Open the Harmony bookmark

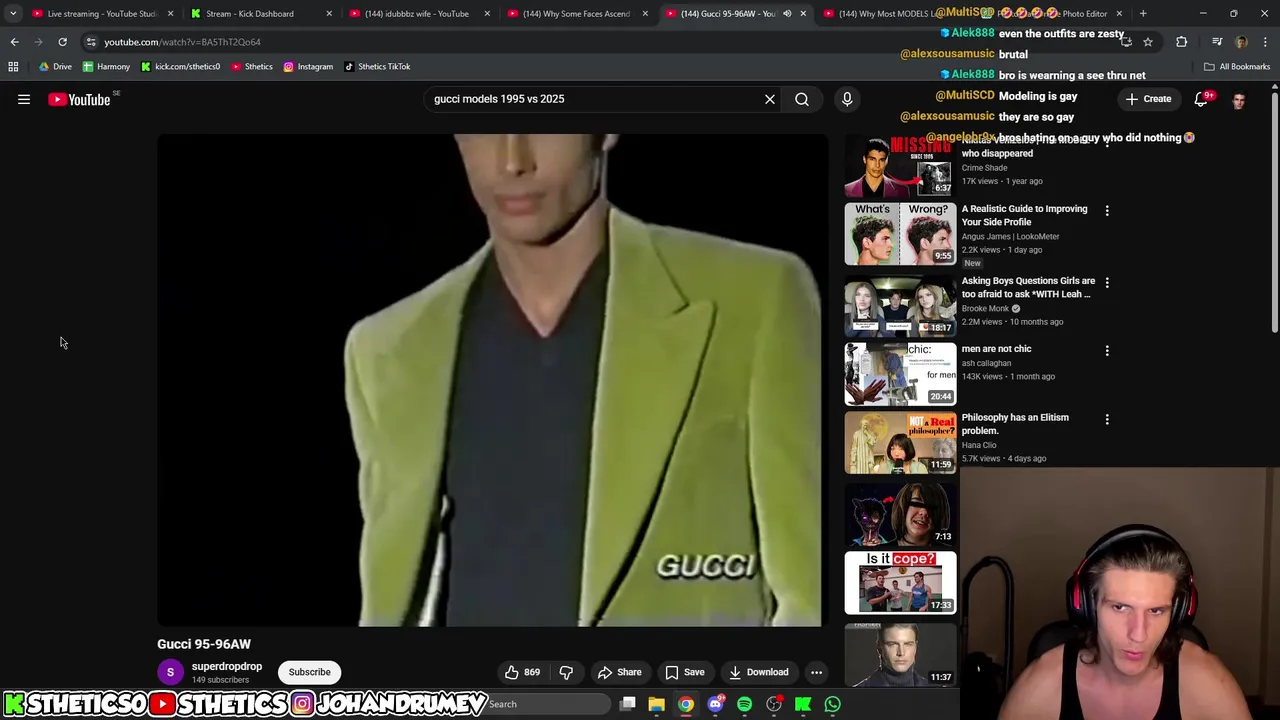106,67
